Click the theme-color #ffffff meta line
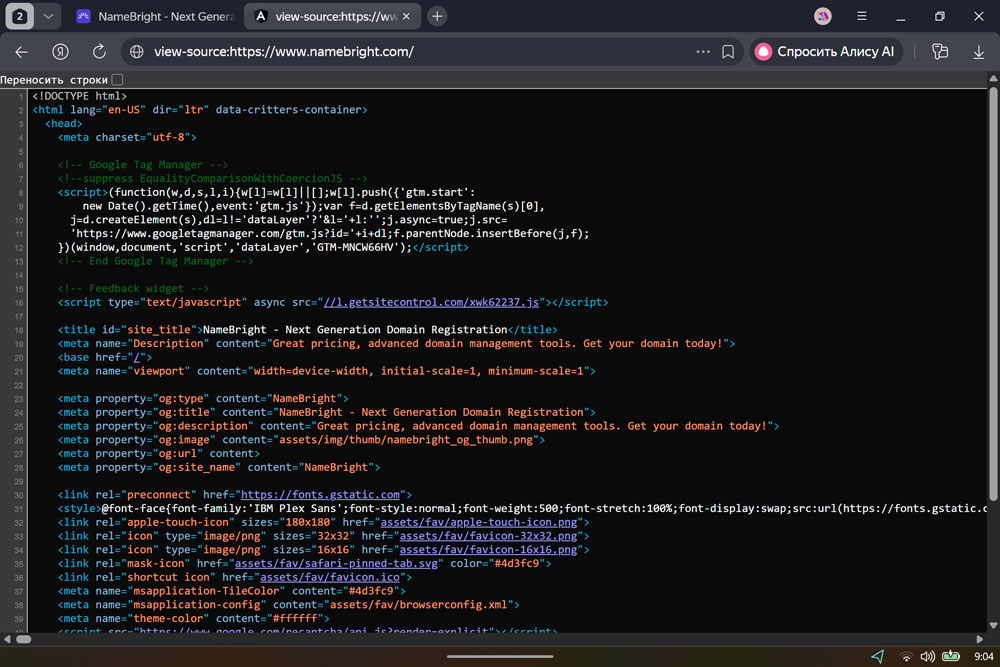 coord(193,619)
